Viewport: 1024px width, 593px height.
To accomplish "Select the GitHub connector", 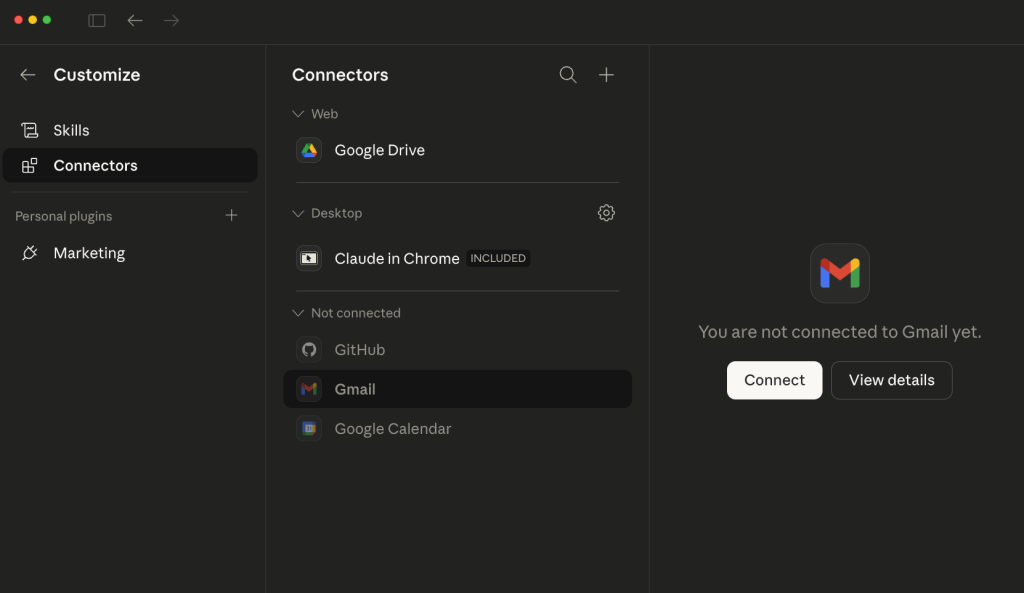I will click(359, 350).
